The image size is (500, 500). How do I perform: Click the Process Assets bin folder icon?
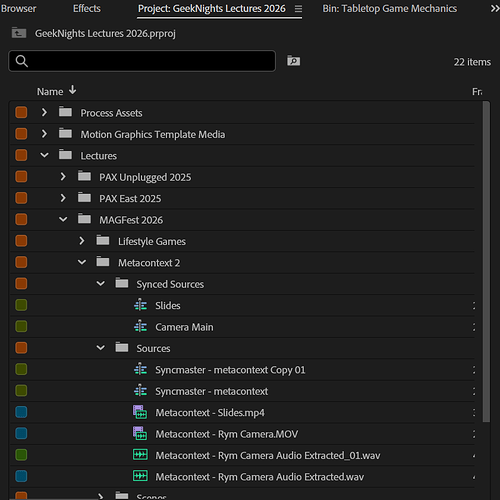click(x=65, y=112)
